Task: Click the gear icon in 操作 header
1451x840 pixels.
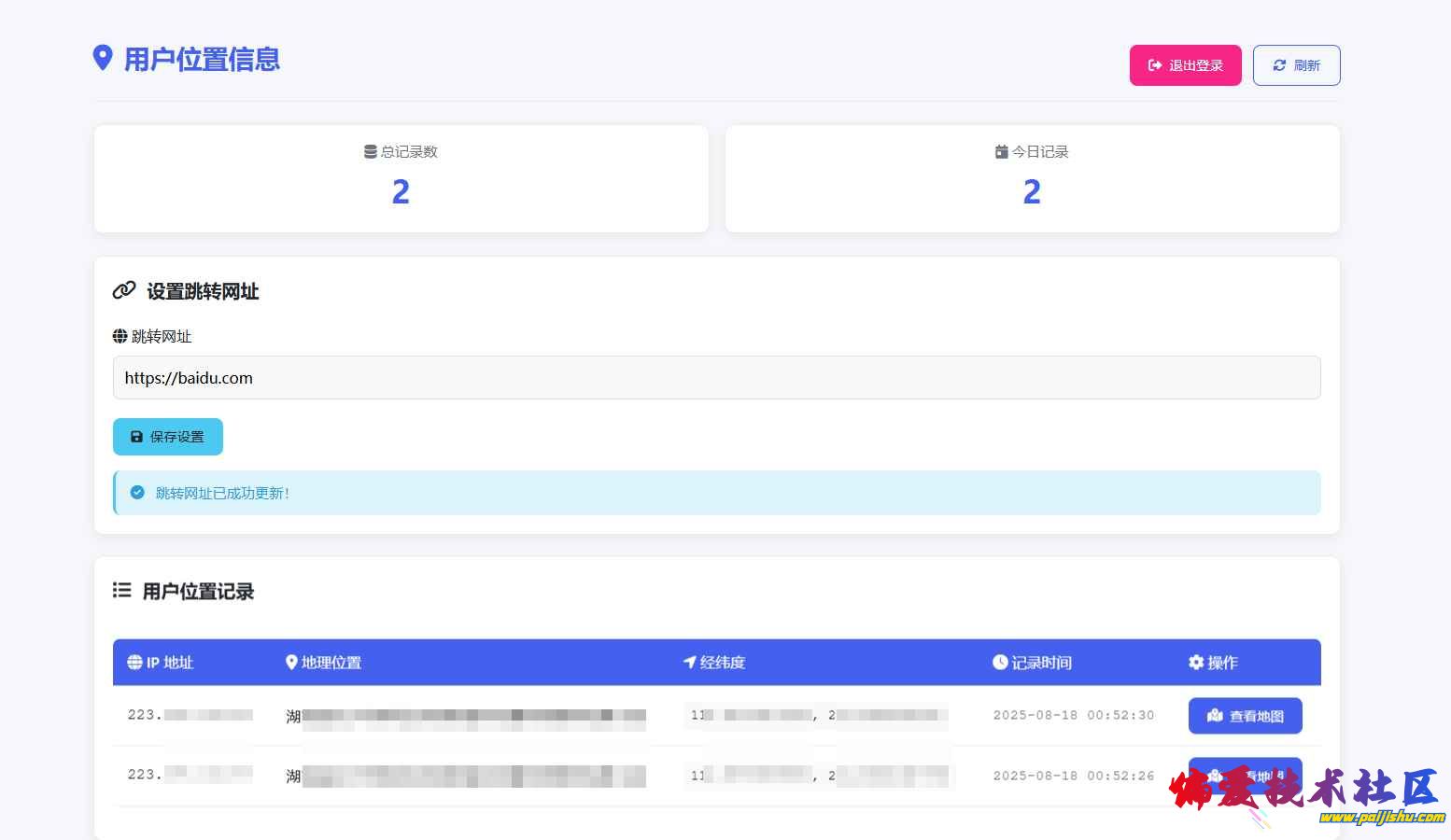Action: click(1196, 663)
